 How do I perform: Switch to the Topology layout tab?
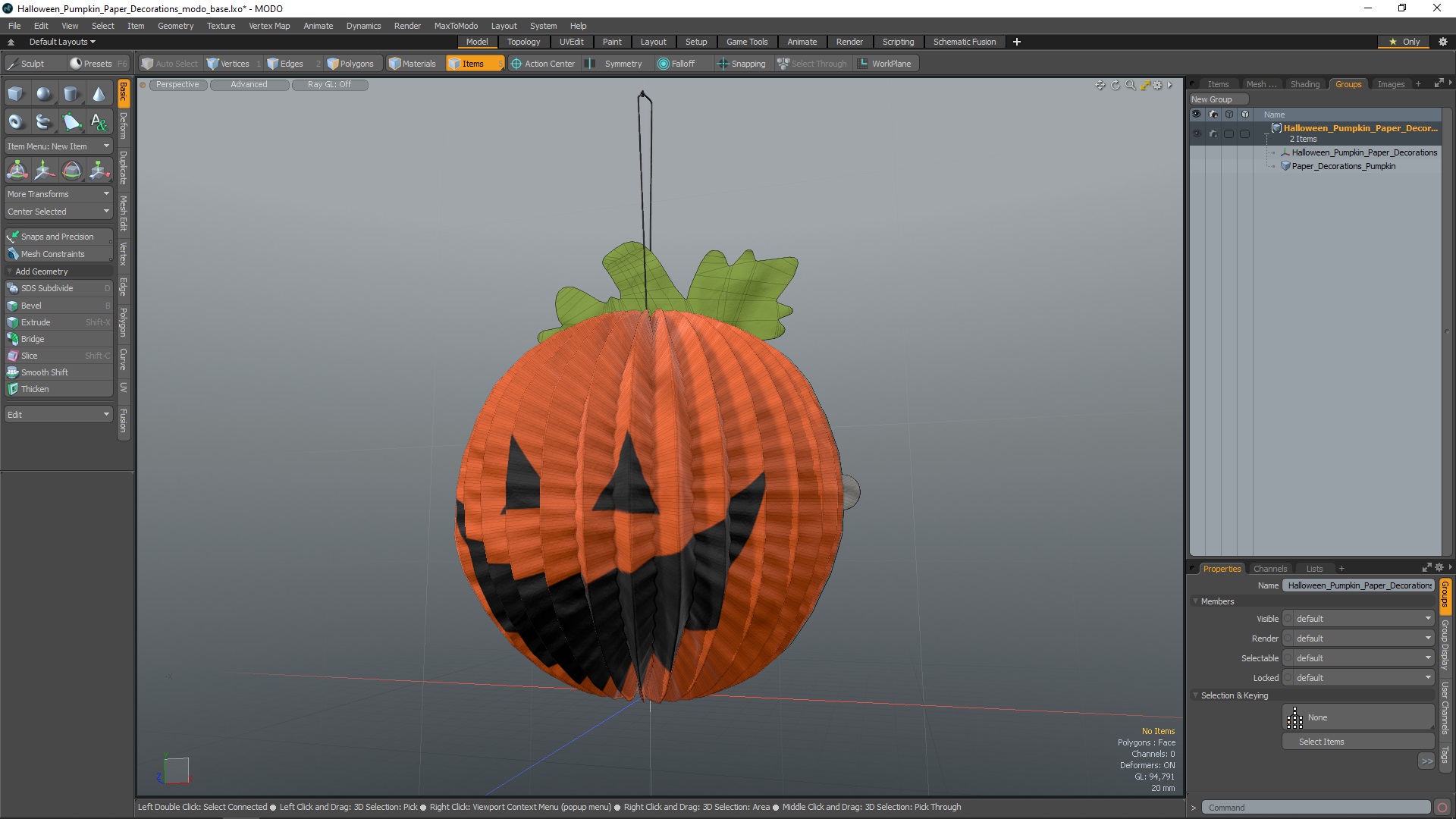click(x=523, y=42)
